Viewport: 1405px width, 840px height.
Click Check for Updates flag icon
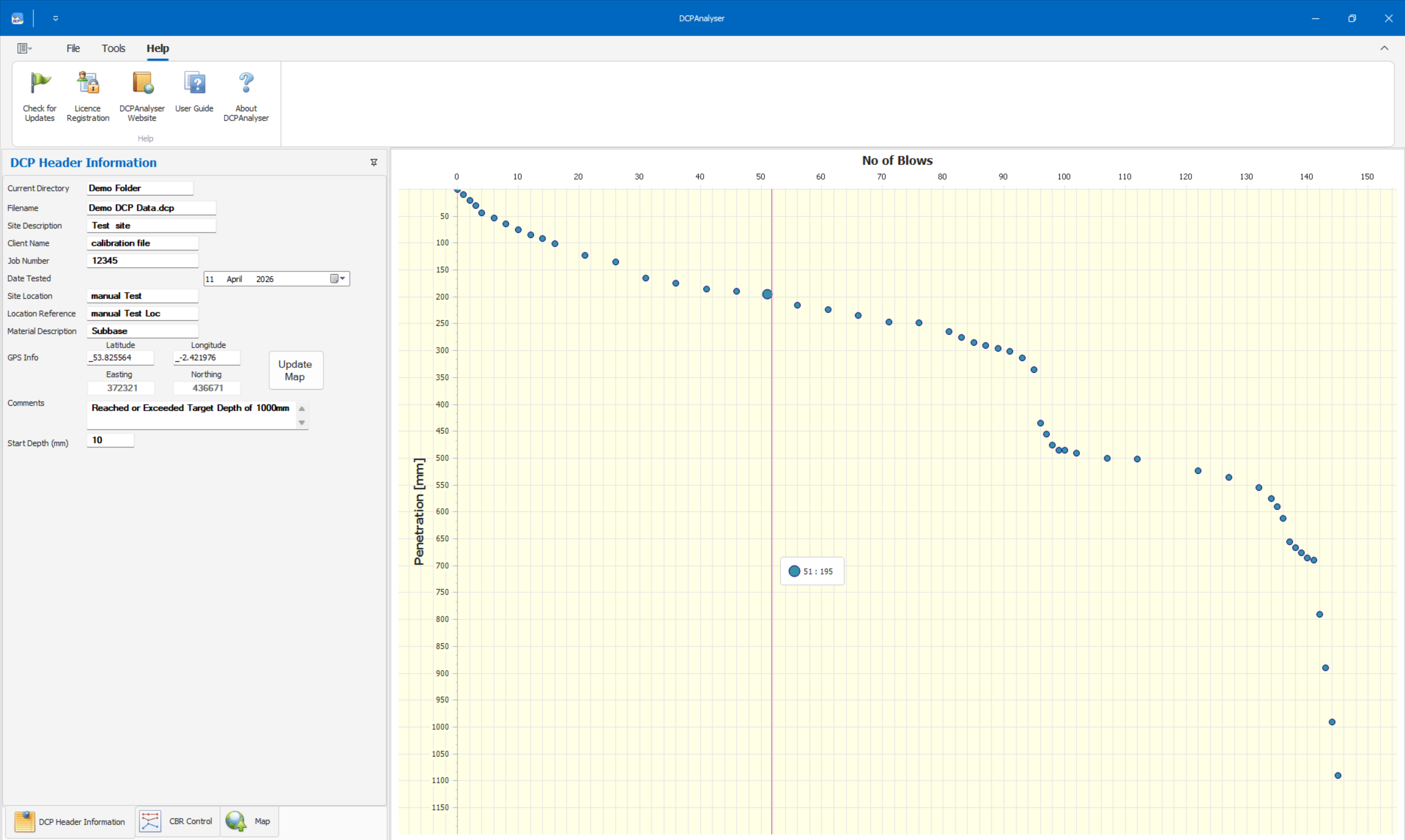coord(40,83)
